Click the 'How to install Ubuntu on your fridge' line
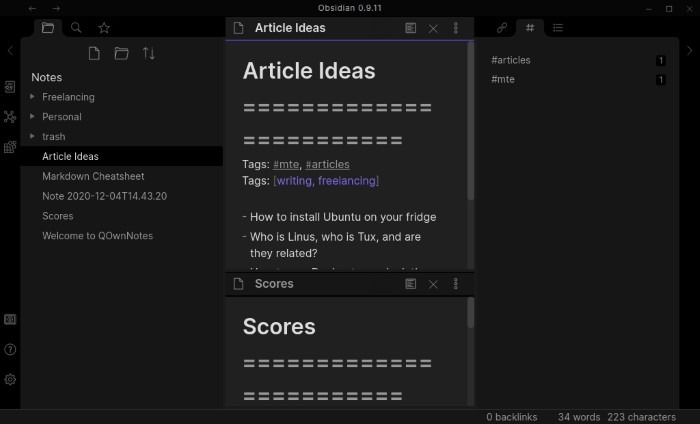This screenshot has width=700, height=424. pyautogui.click(x=343, y=217)
